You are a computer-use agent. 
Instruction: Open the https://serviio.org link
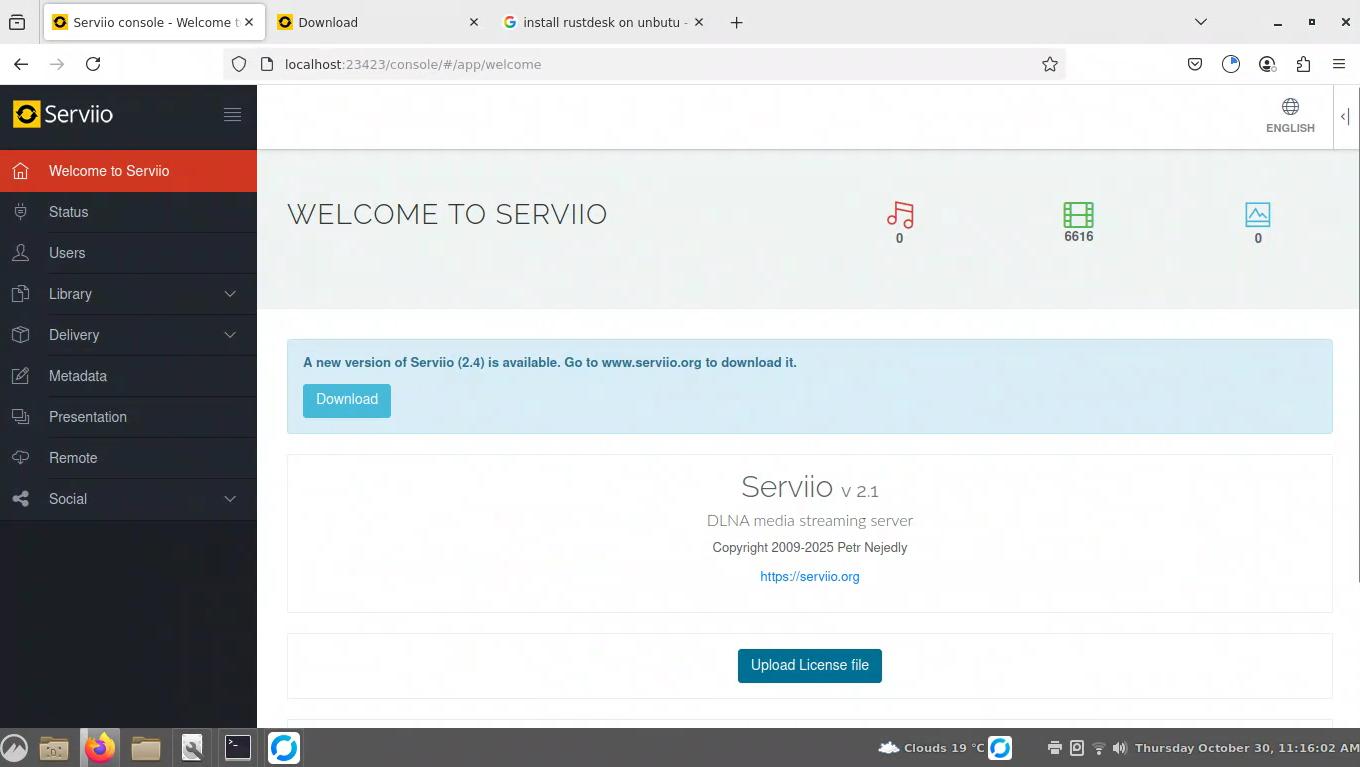[x=809, y=577]
